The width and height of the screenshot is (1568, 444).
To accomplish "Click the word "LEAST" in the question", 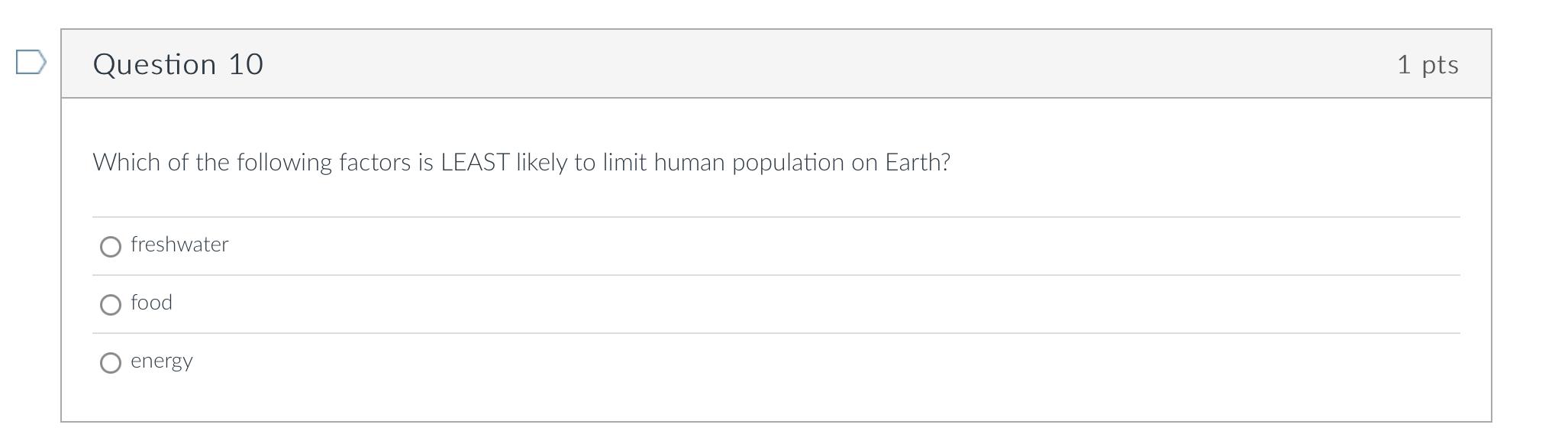I will coord(475,162).
